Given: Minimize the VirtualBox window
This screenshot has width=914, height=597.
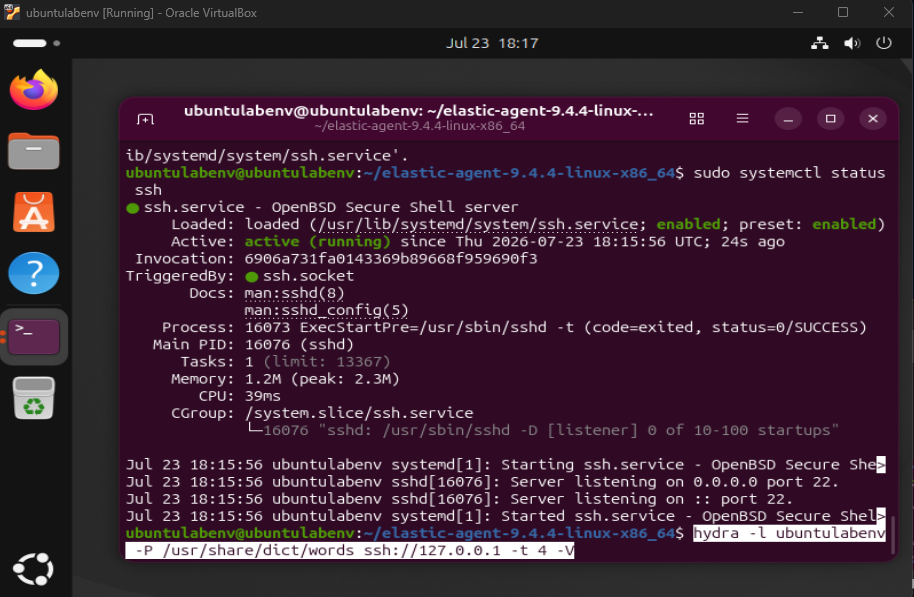Looking at the screenshot, I should pos(797,12).
